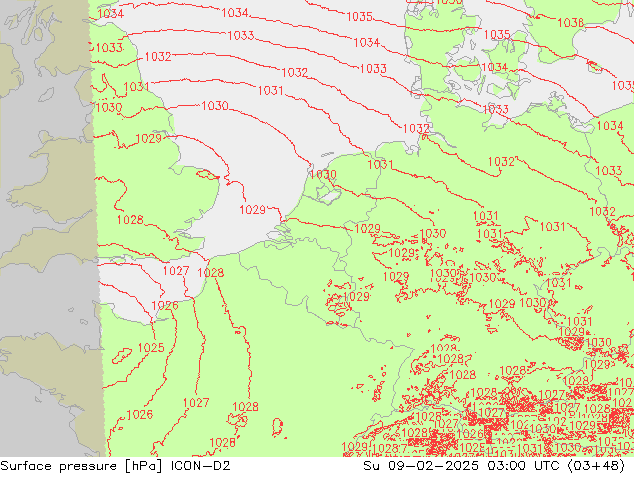Select the 1025 label beside the small closed contour
634x490 pixels.
tap(151, 348)
